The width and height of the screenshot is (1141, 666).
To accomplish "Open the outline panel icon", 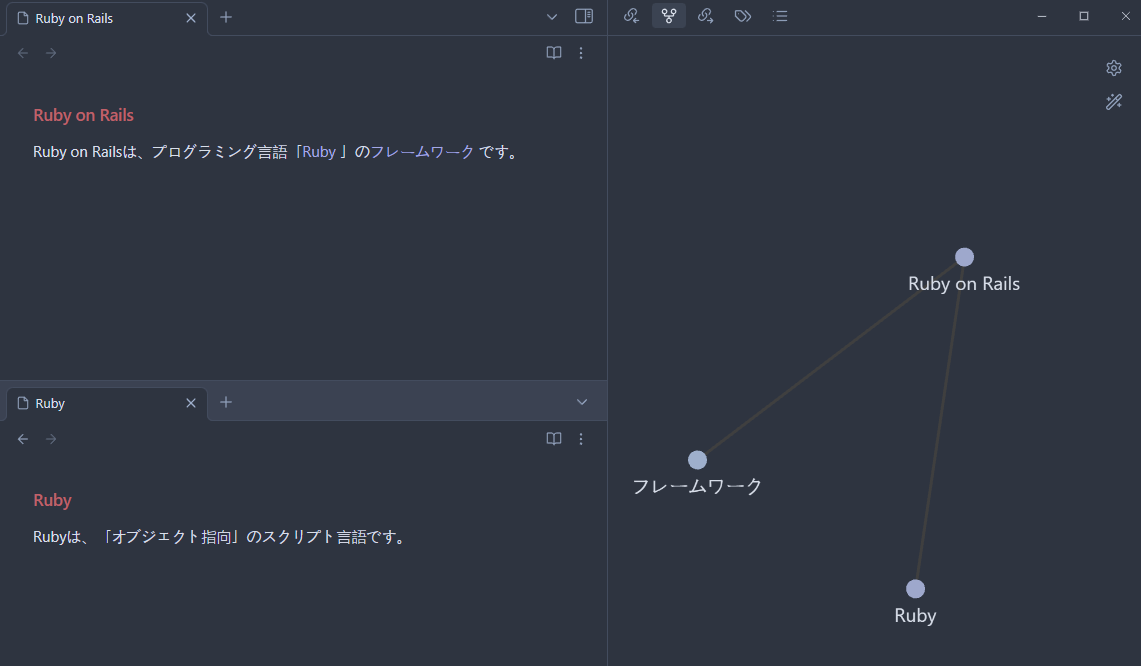I will [x=780, y=16].
